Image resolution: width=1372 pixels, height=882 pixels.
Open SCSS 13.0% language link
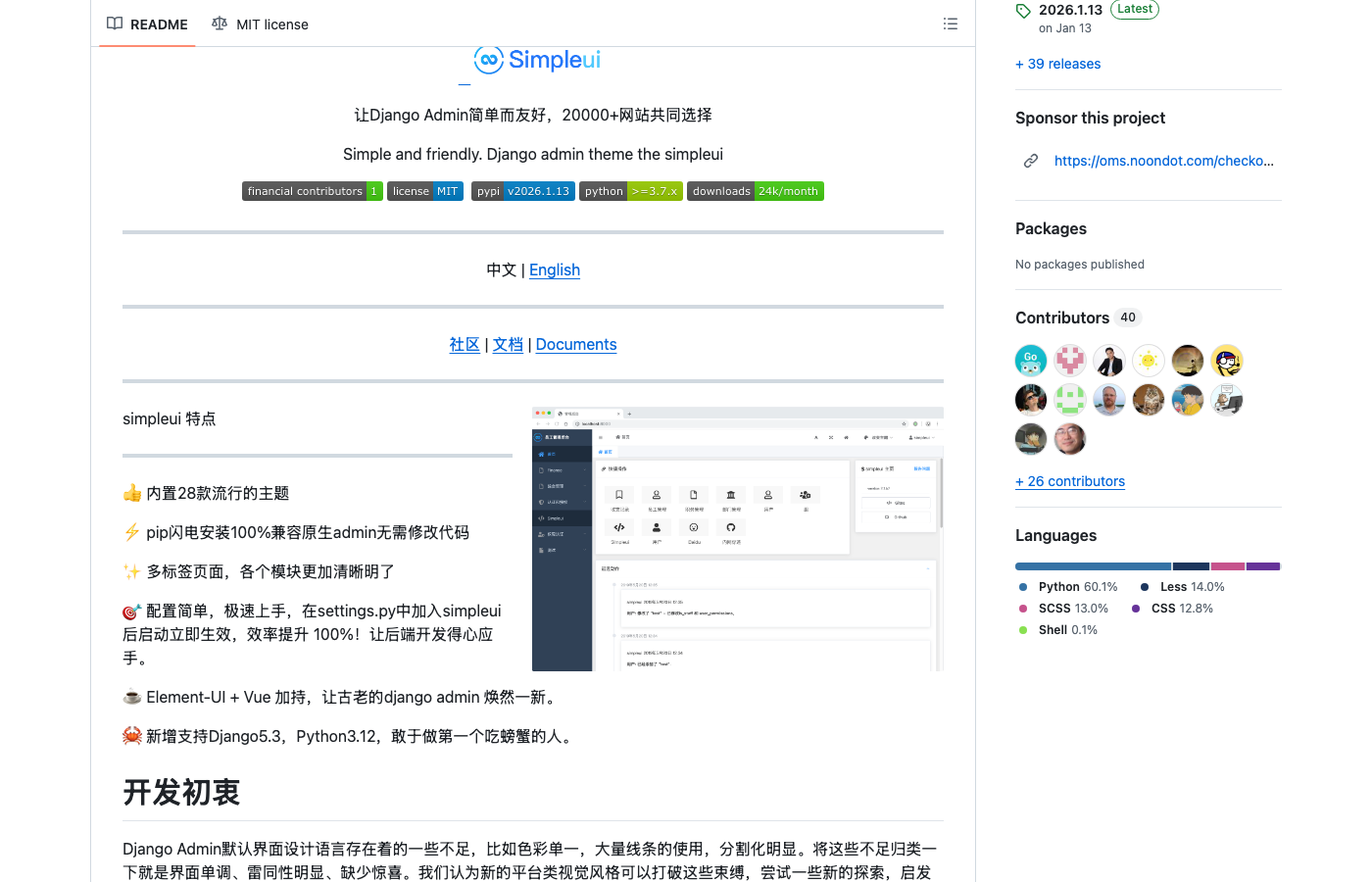click(x=1063, y=609)
